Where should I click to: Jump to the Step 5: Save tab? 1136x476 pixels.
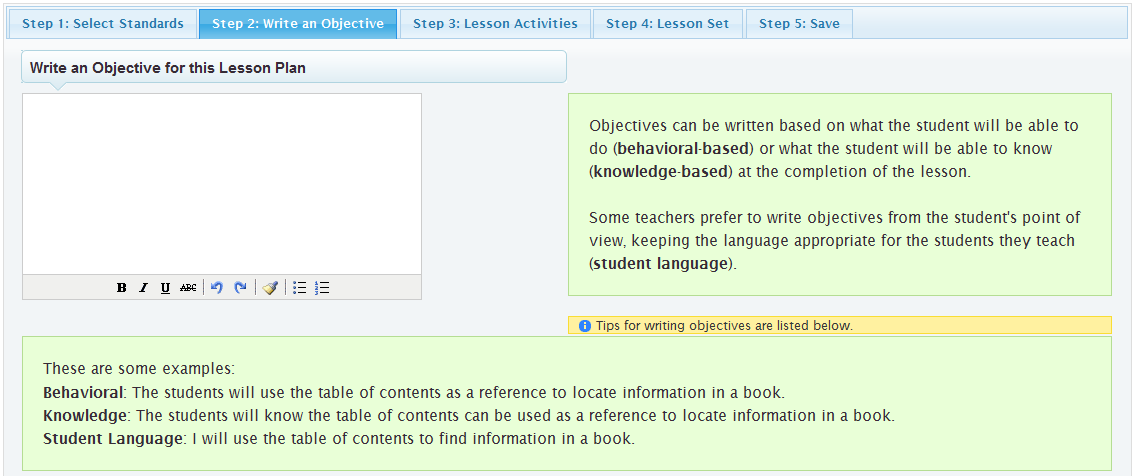[799, 24]
